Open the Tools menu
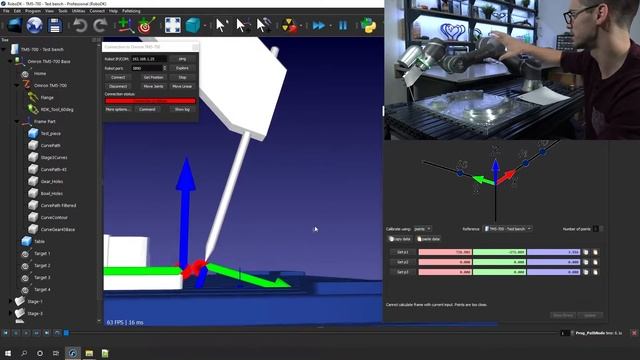Screen dimensions: 640x360 tap(63, 11)
